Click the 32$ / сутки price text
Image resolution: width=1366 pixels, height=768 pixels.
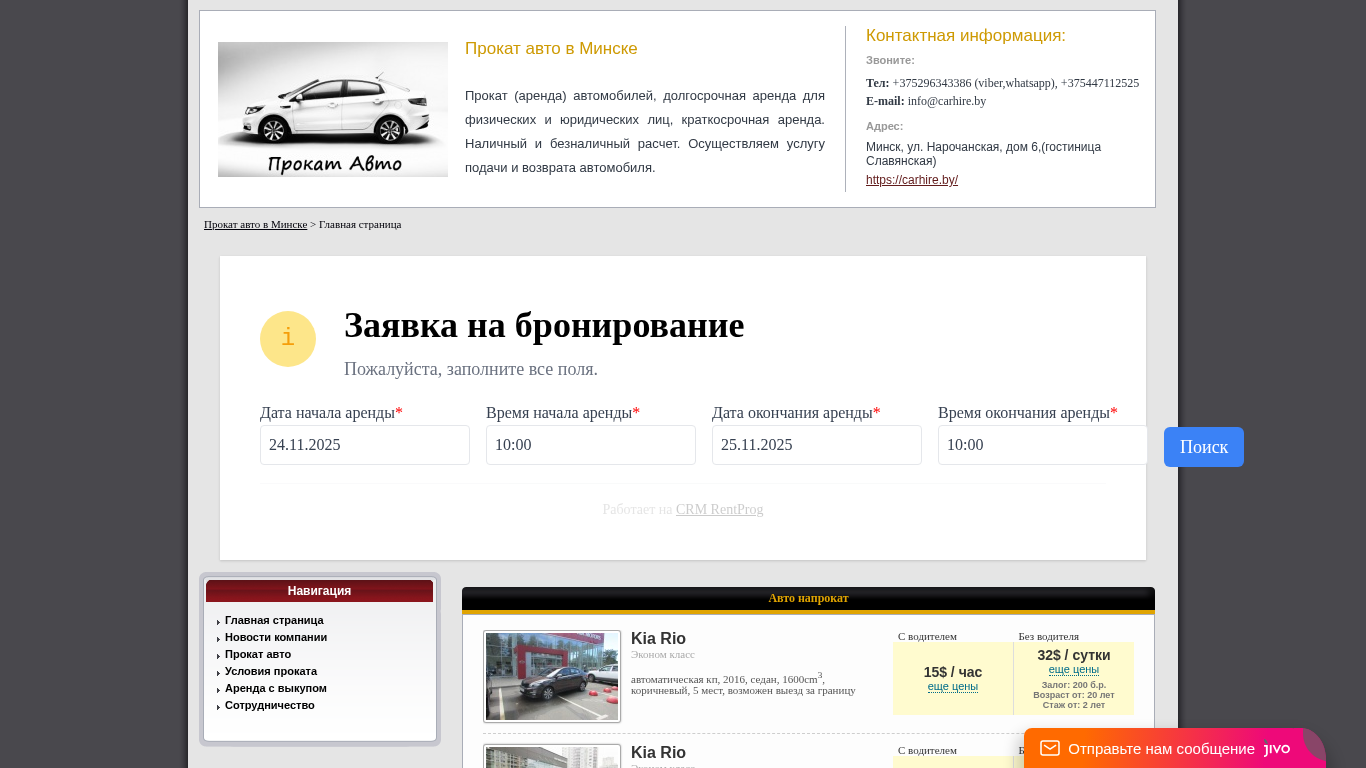coord(1074,655)
